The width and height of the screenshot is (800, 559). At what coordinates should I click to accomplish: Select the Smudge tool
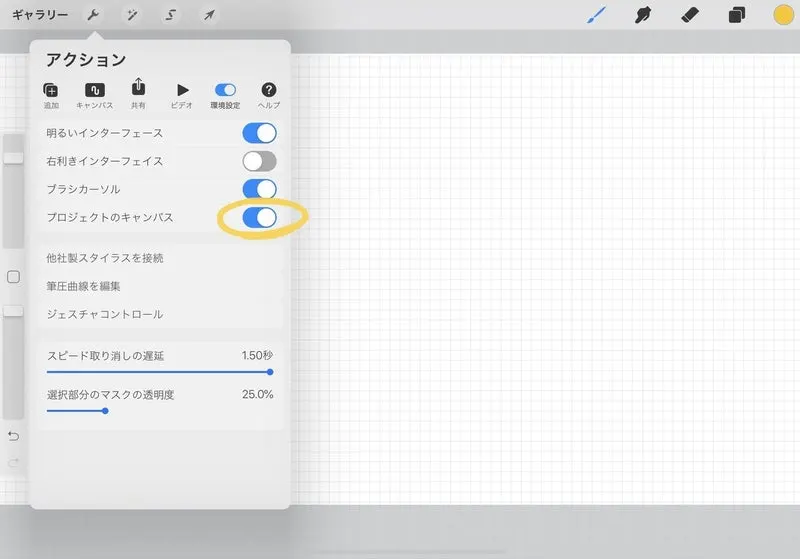click(643, 15)
